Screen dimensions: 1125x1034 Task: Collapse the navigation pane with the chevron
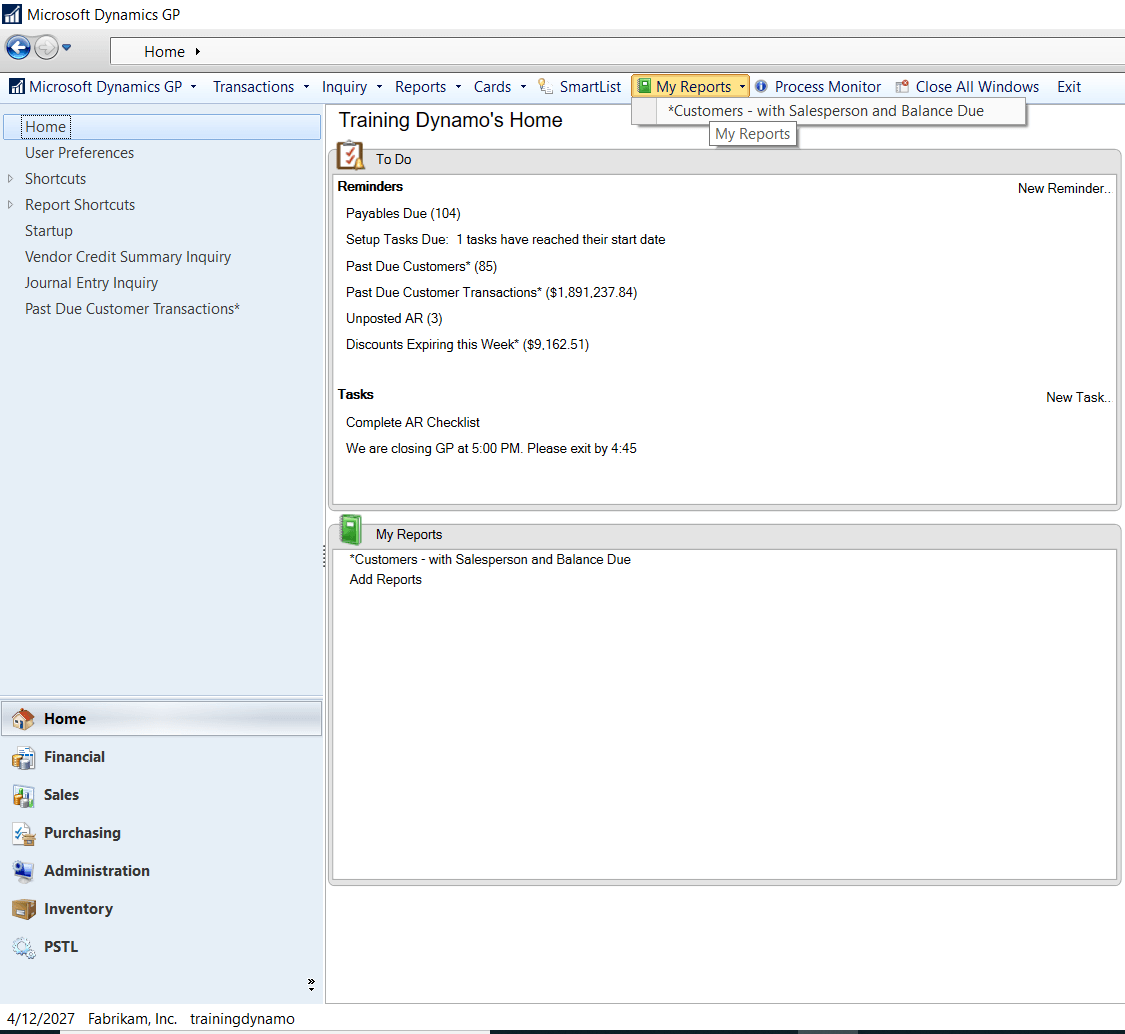[x=311, y=983]
